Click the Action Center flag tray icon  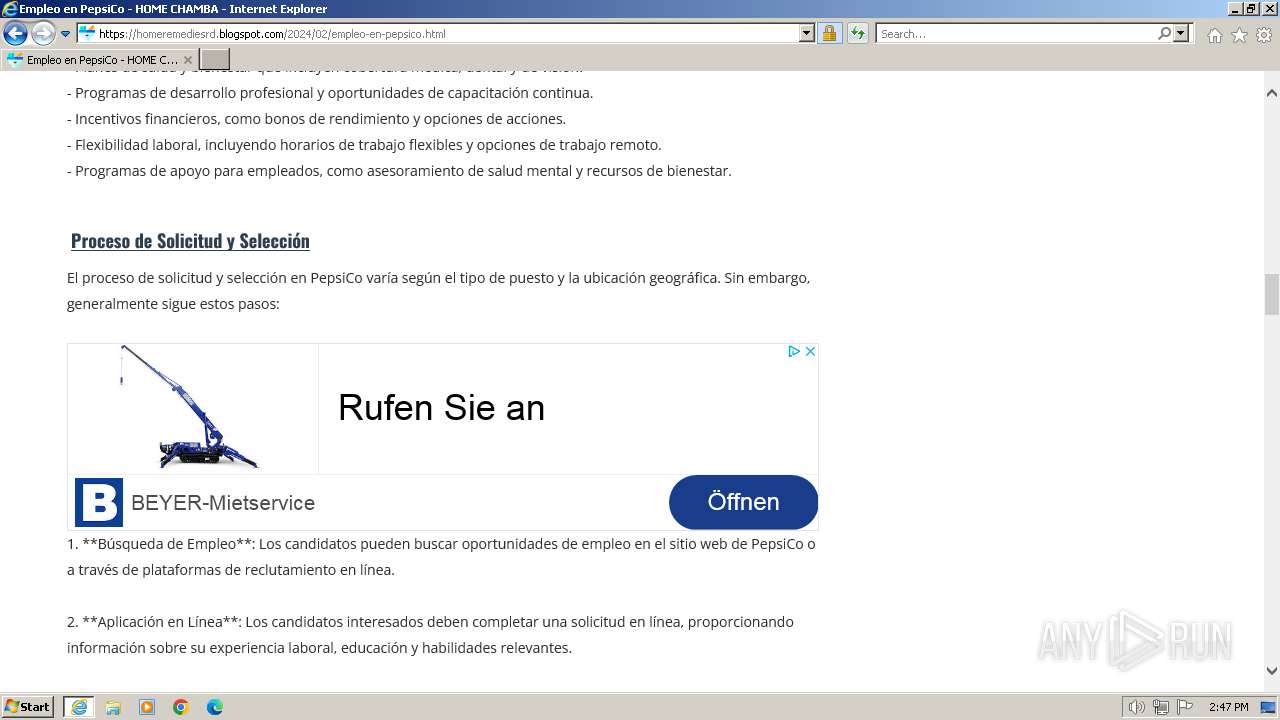tap(1185, 707)
